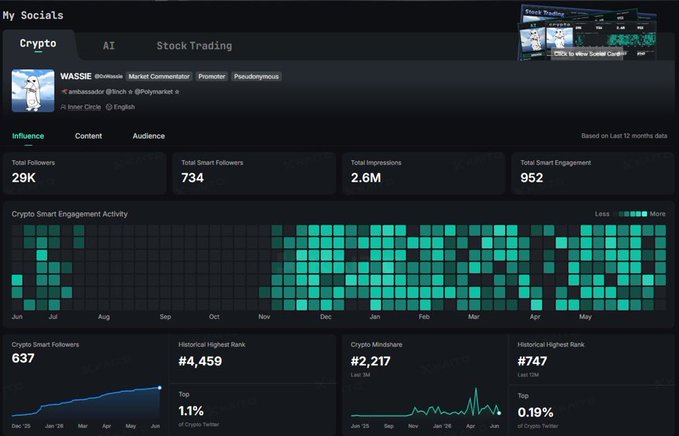Click the #4,459 Historical Highest Rank
This screenshot has height=436, width=679.
[x=200, y=361]
